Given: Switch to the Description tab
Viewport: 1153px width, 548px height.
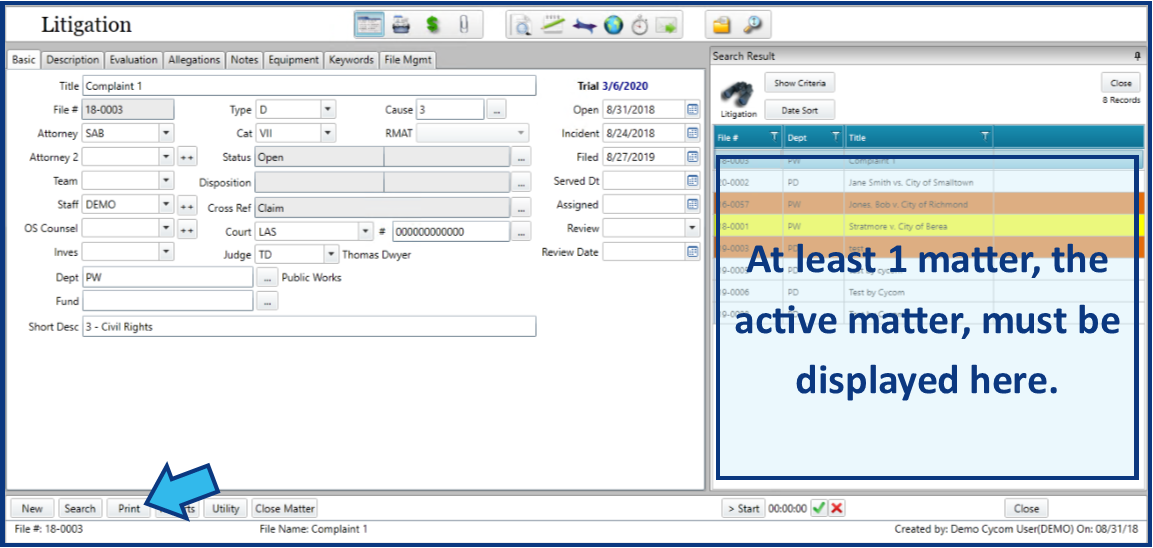Looking at the screenshot, I should click(x=73, y=60).
